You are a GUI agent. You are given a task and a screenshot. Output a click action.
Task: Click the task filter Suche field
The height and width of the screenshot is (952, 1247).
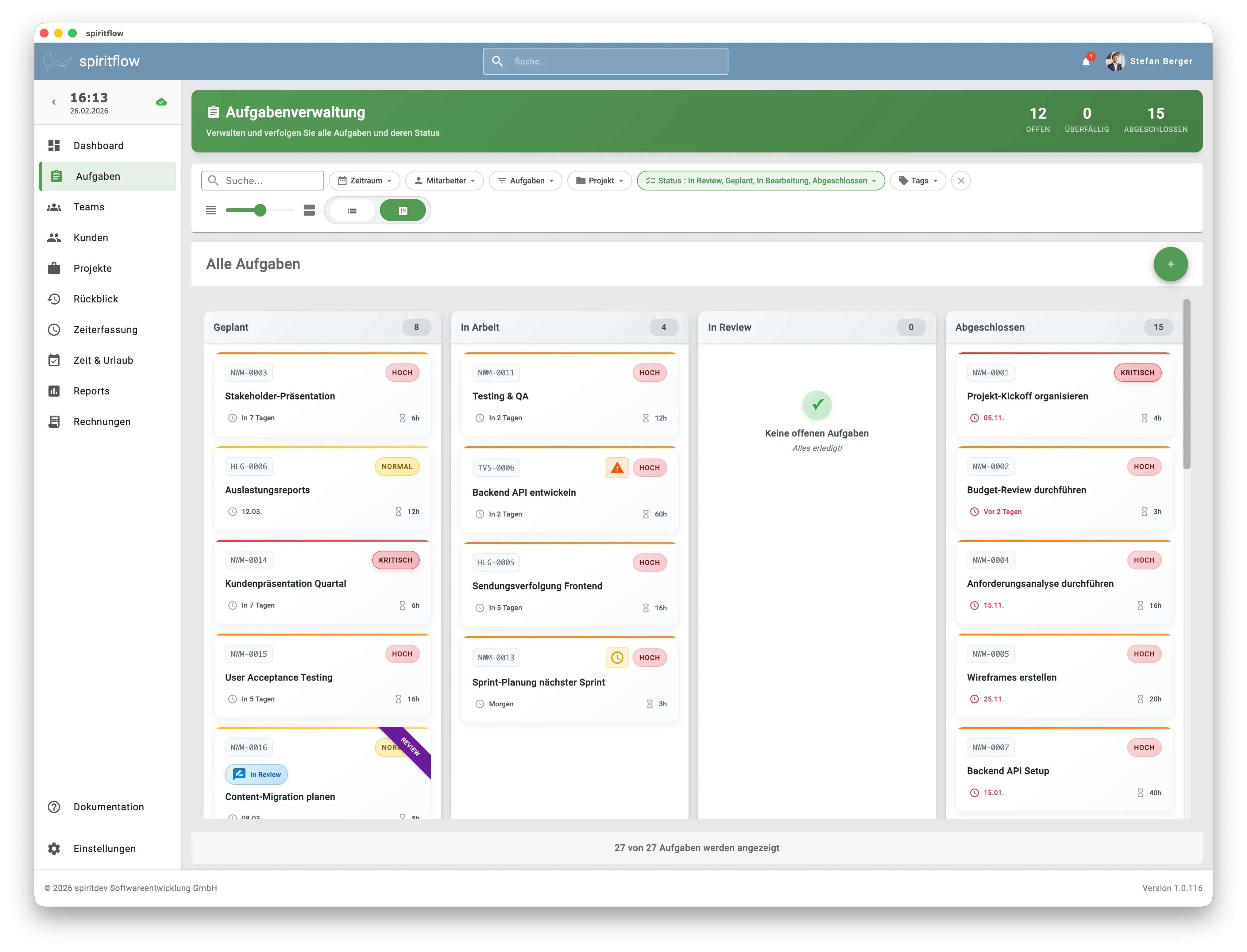262,181
